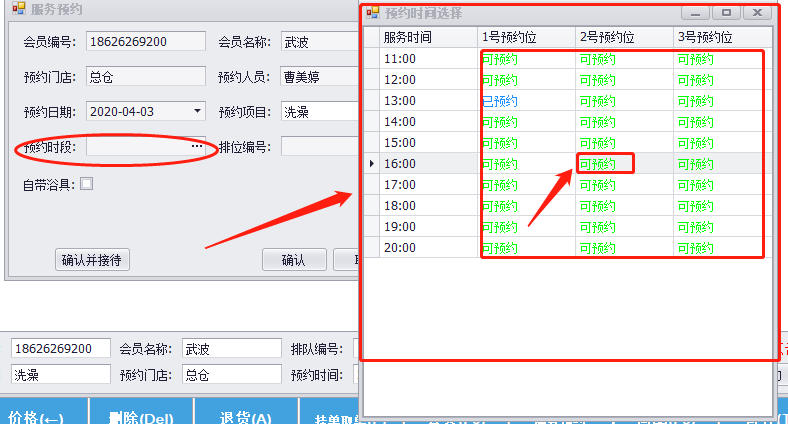This screenshot has width=788, height=424.
Task: Click the 价格(←) toolbar button
Action: [44, 412]
